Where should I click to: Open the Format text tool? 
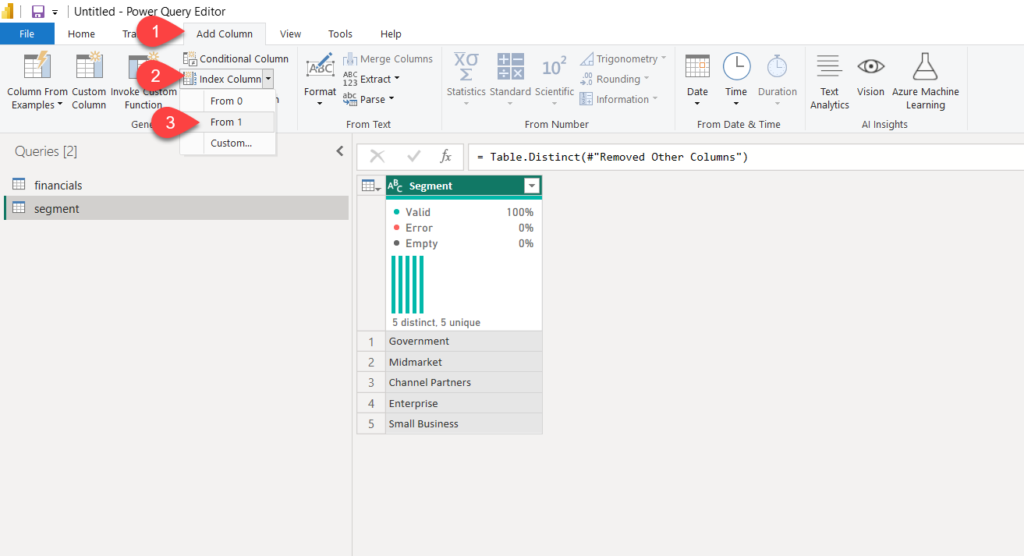click(x=320, y=81)
